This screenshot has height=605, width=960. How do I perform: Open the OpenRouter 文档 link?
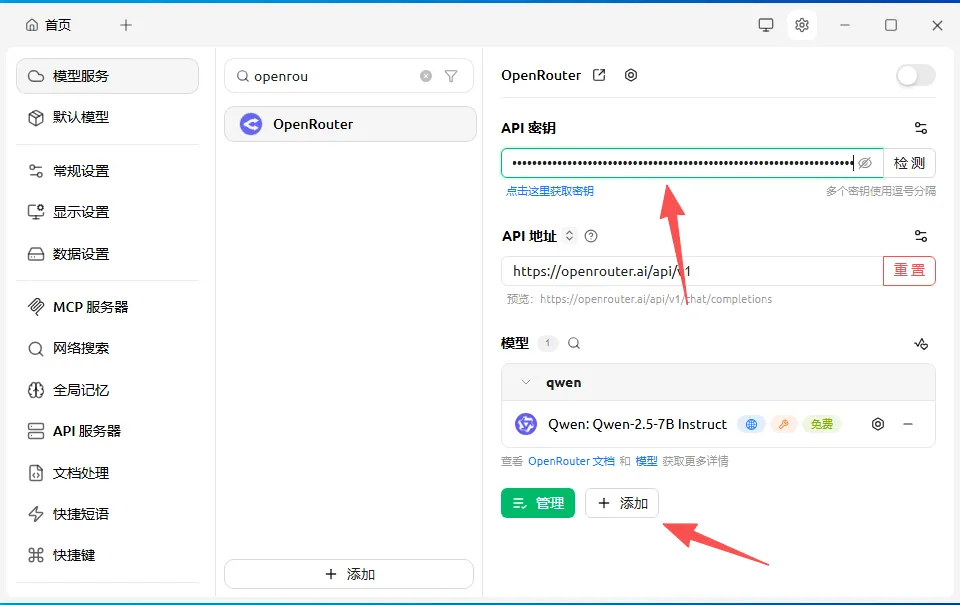571,461
